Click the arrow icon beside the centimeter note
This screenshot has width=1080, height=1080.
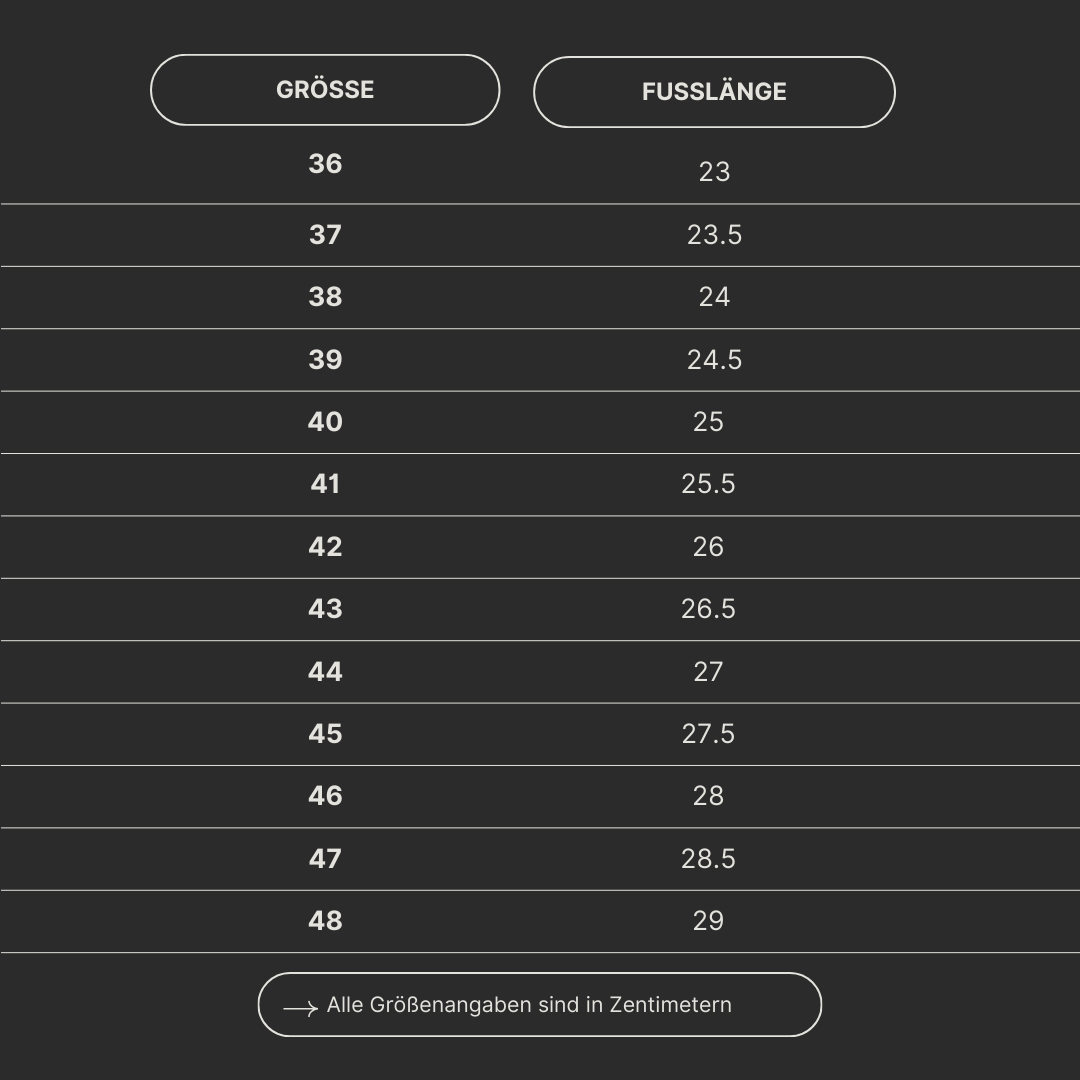[x=300, y=1009]
